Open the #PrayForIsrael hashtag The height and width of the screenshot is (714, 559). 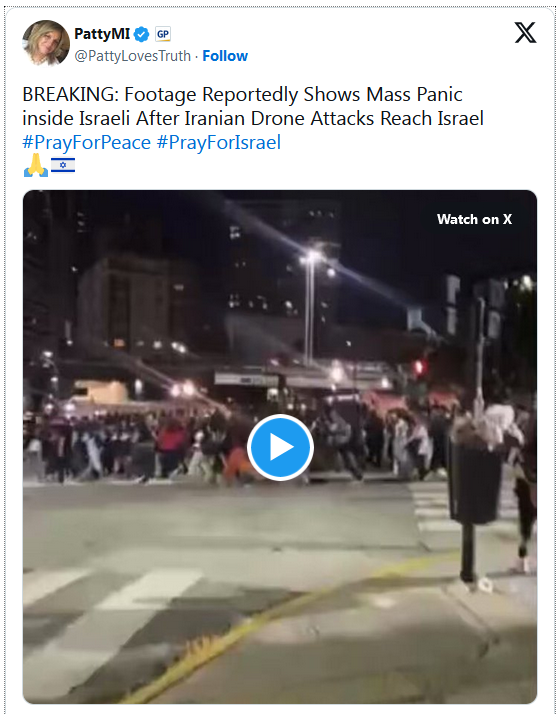tap(219, 143)
